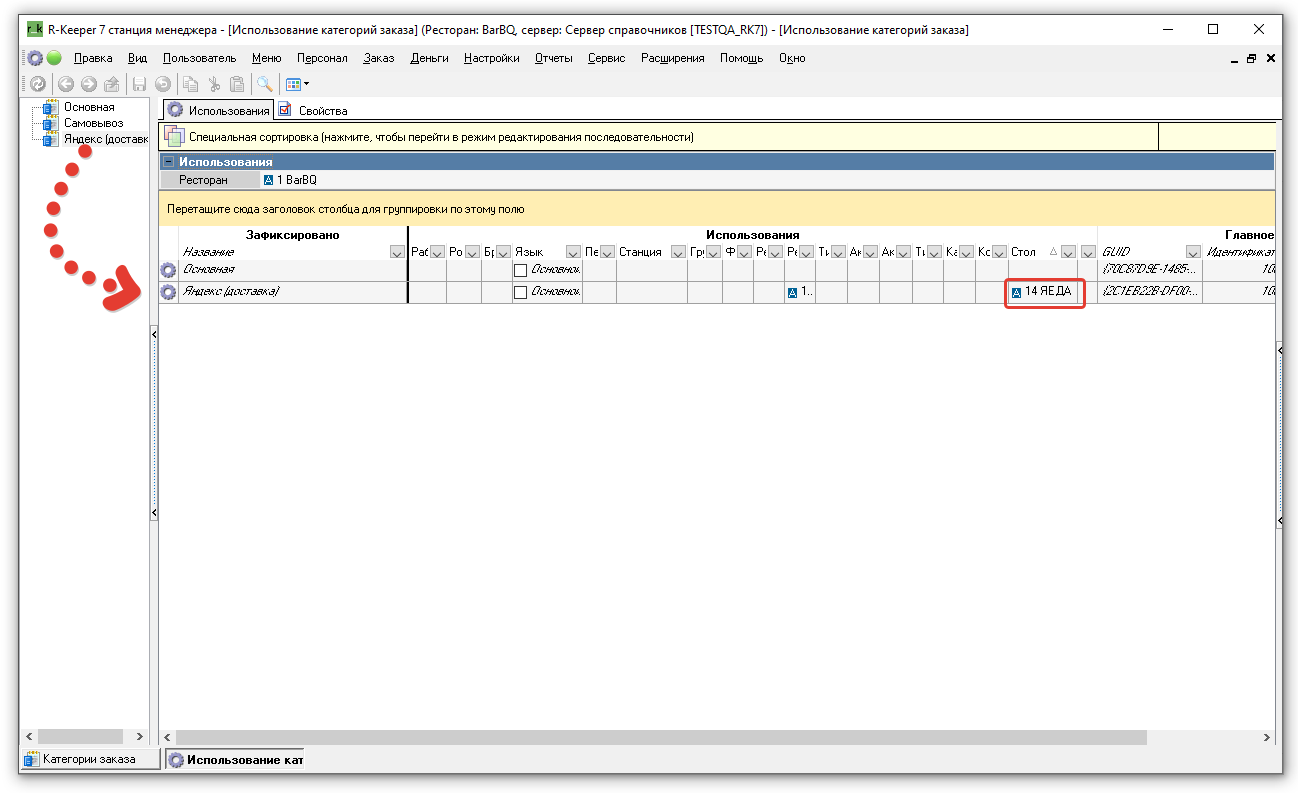
Task: Click the back navigation arrow icon
Action: (66, 85)
